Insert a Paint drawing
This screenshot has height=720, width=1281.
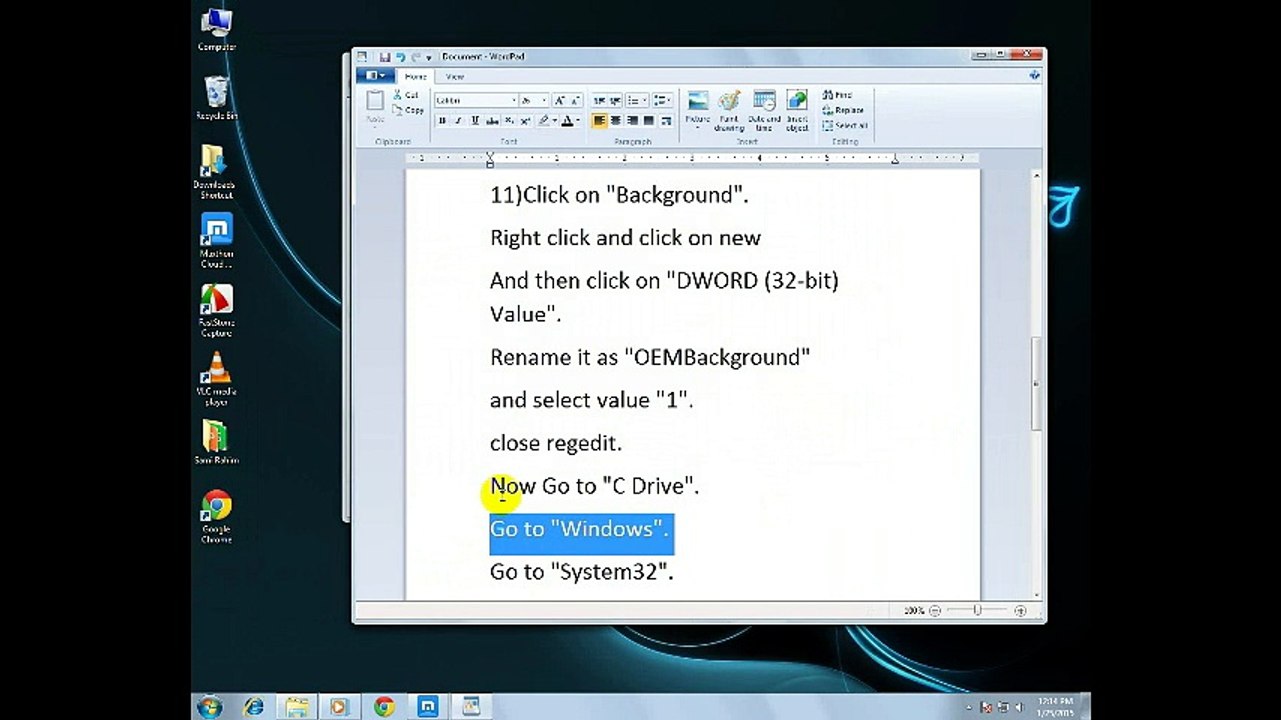coord(729,110)
